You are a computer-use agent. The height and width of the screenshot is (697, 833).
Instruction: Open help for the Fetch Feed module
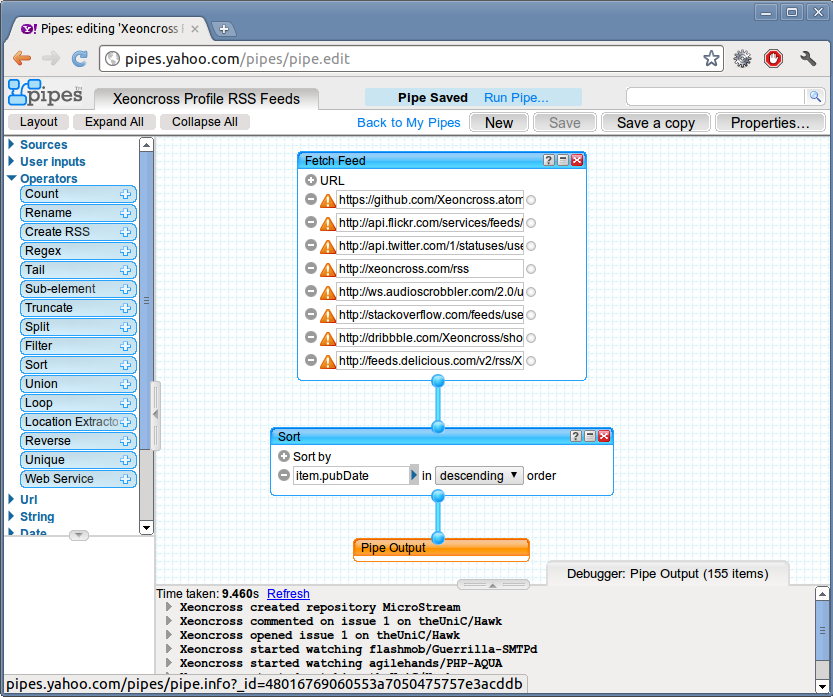pos(549,160)
